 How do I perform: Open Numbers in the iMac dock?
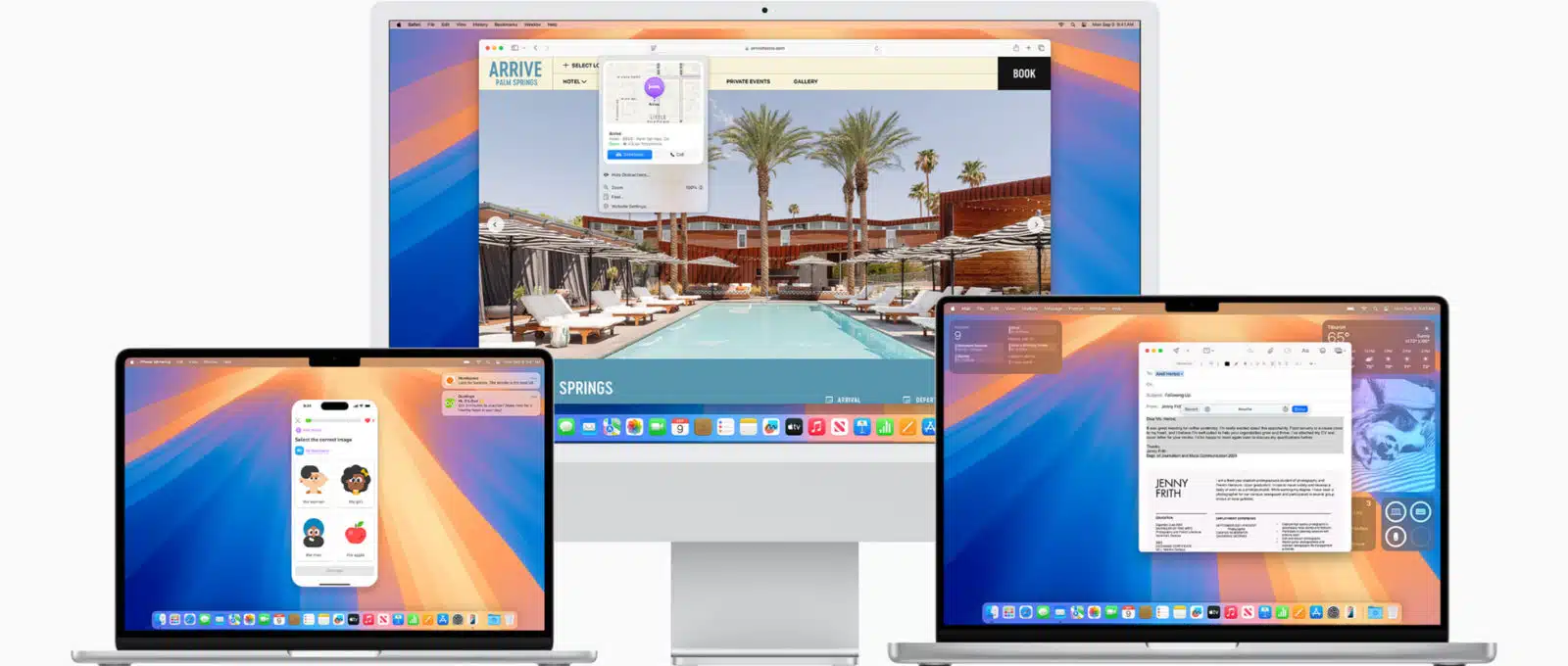pyautogui.click(x=885, y=427)
